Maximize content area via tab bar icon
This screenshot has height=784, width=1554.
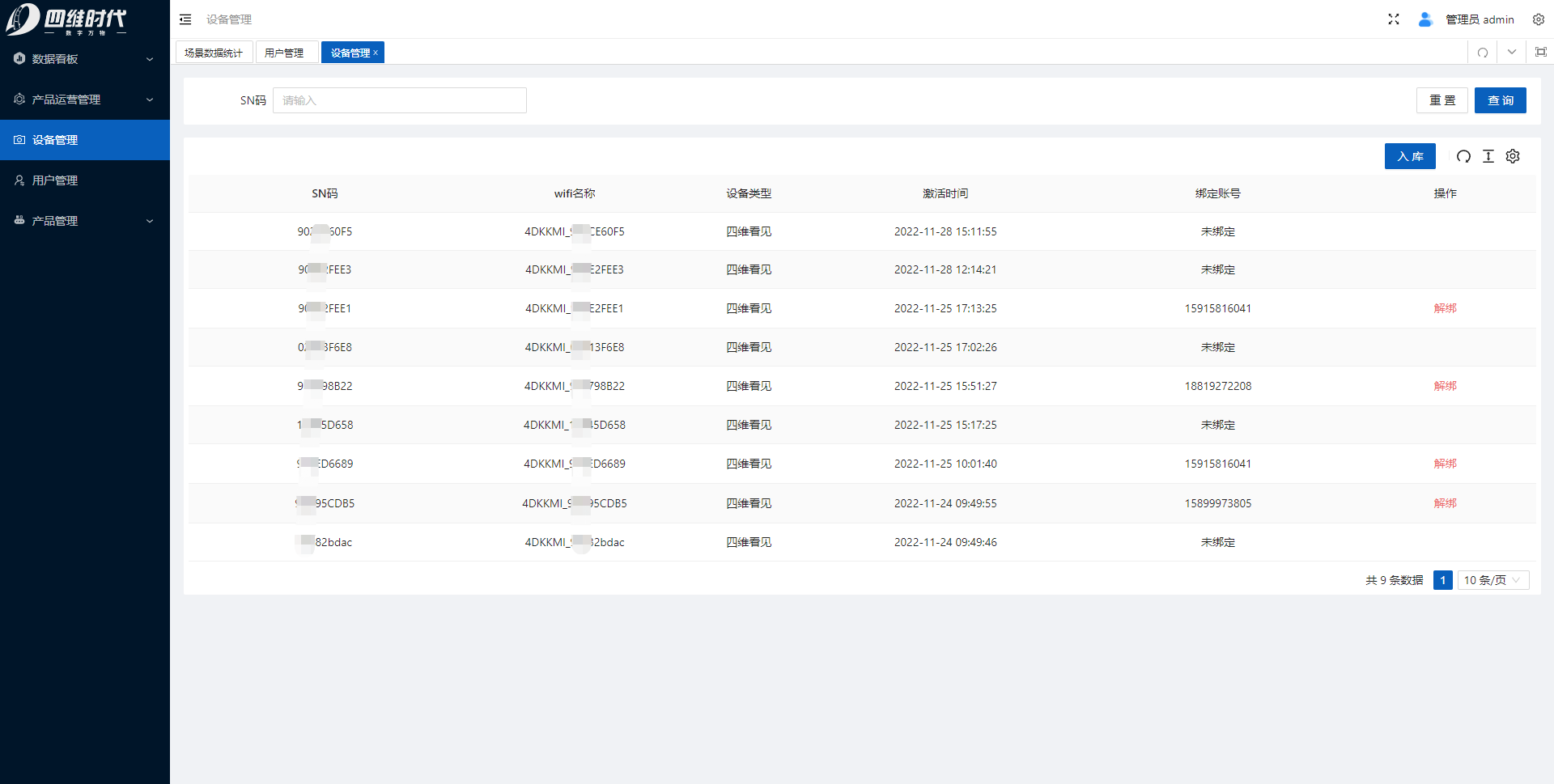(x=1540, y=53)
